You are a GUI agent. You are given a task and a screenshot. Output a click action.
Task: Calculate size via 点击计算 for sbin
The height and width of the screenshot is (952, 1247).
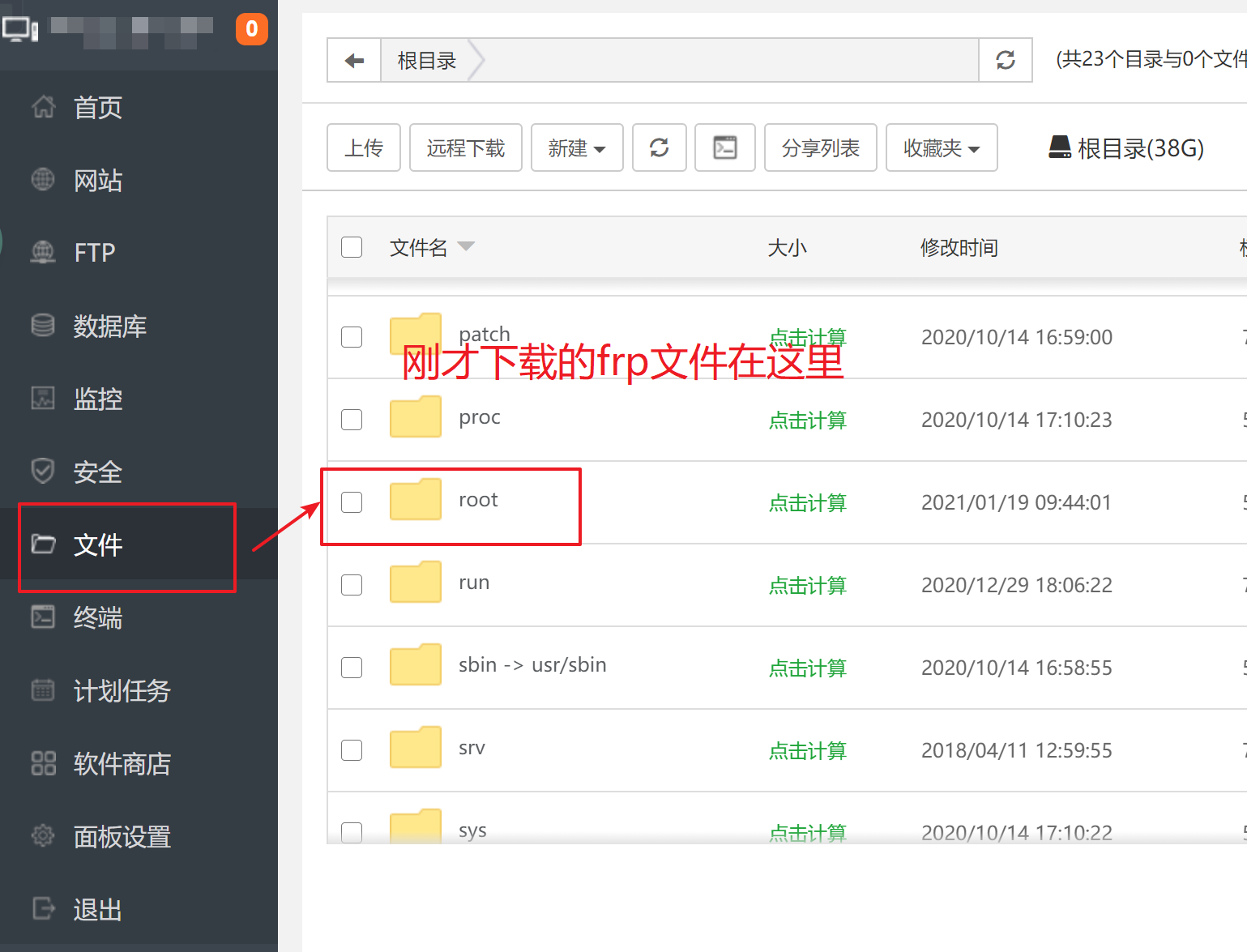click(x=808, y=668)
